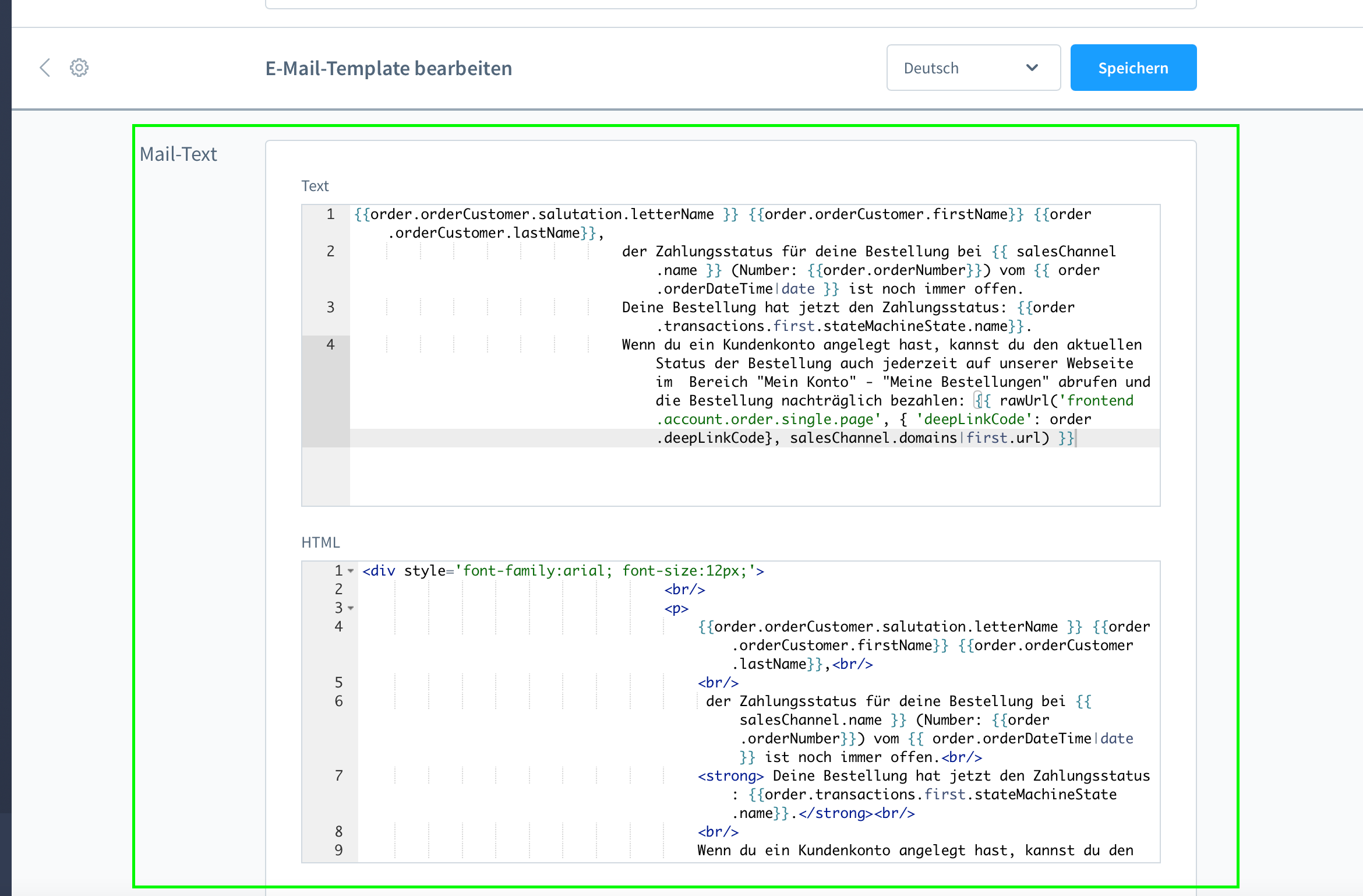Select line number 6 in HTML editor gutter
1363x896 pixels.
coord(338,701)
